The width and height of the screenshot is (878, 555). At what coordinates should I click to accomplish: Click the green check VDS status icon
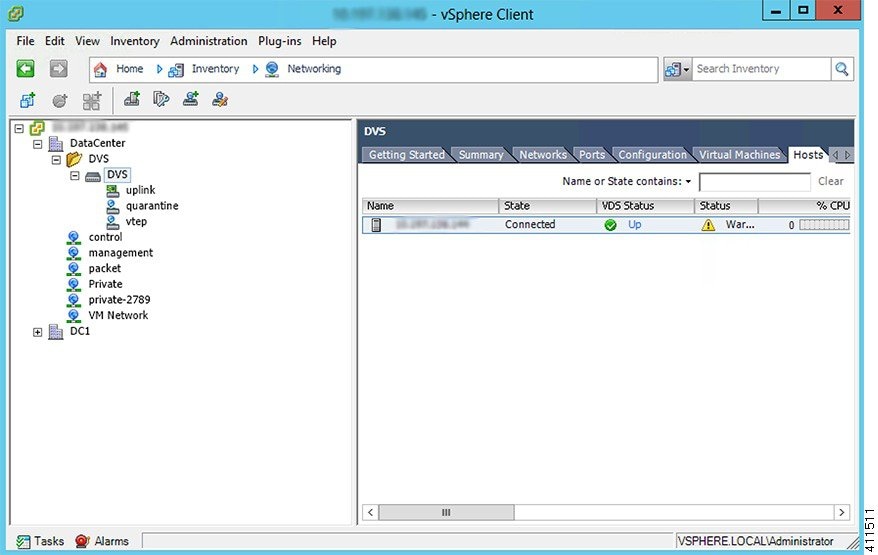(610, 225)
